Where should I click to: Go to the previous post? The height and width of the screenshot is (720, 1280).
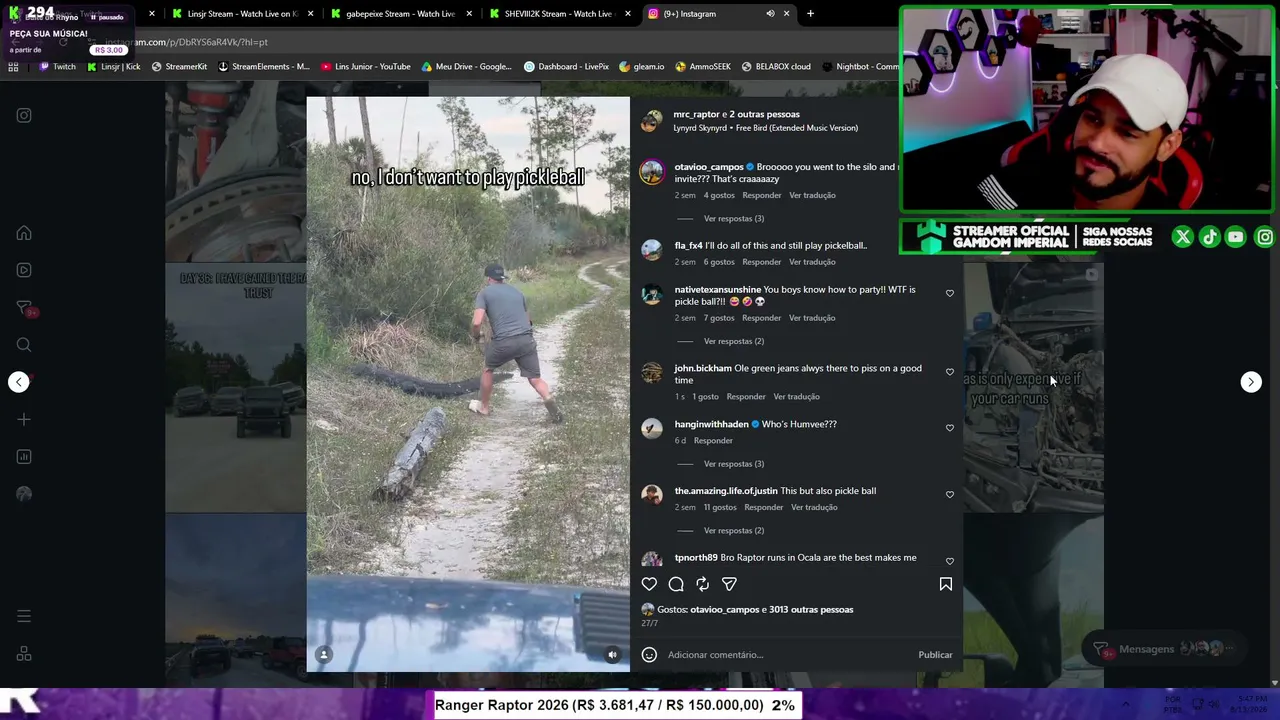pos(19,382)
